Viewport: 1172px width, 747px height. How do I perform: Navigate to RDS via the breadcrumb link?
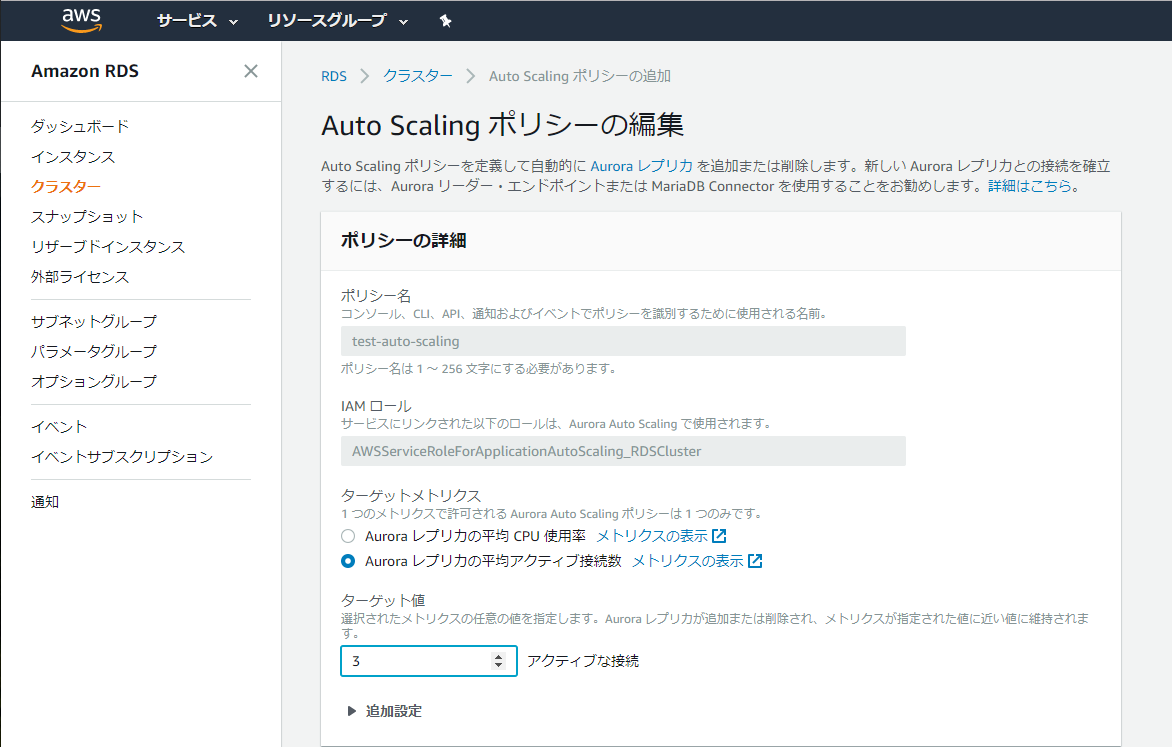(332, 75)
